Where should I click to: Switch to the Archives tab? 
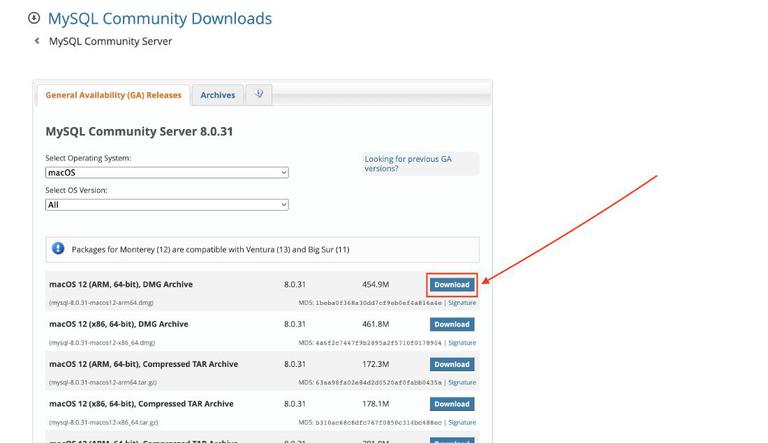tap(217, 95)
